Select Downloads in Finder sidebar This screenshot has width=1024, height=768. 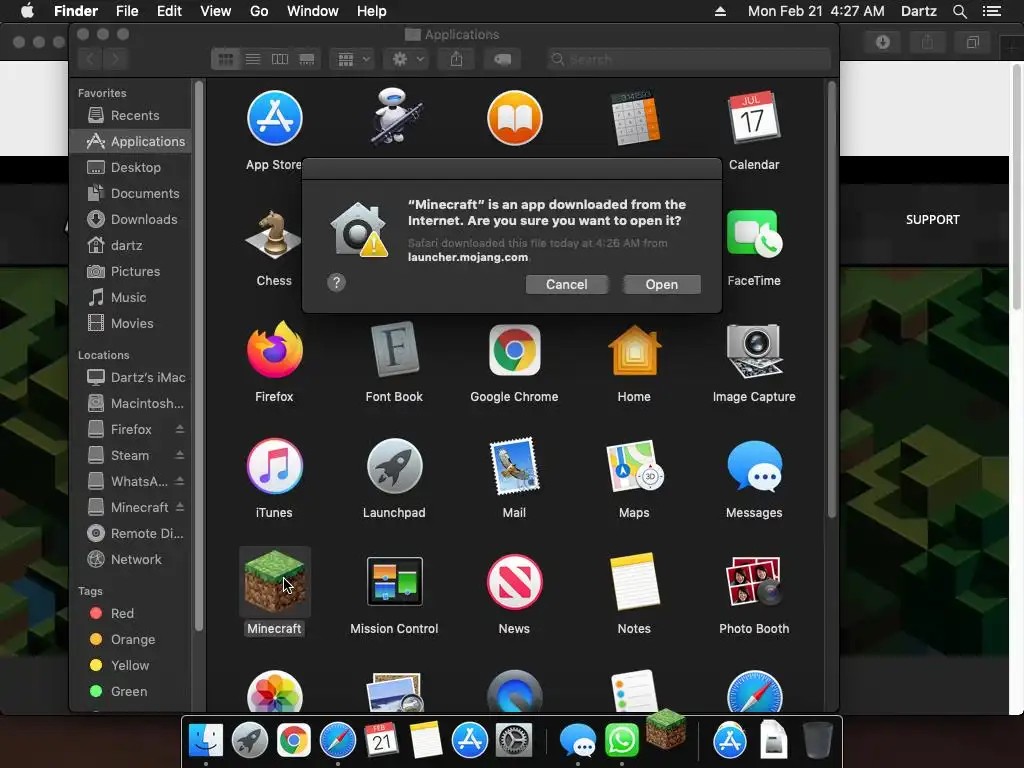[x=131, y=219]
